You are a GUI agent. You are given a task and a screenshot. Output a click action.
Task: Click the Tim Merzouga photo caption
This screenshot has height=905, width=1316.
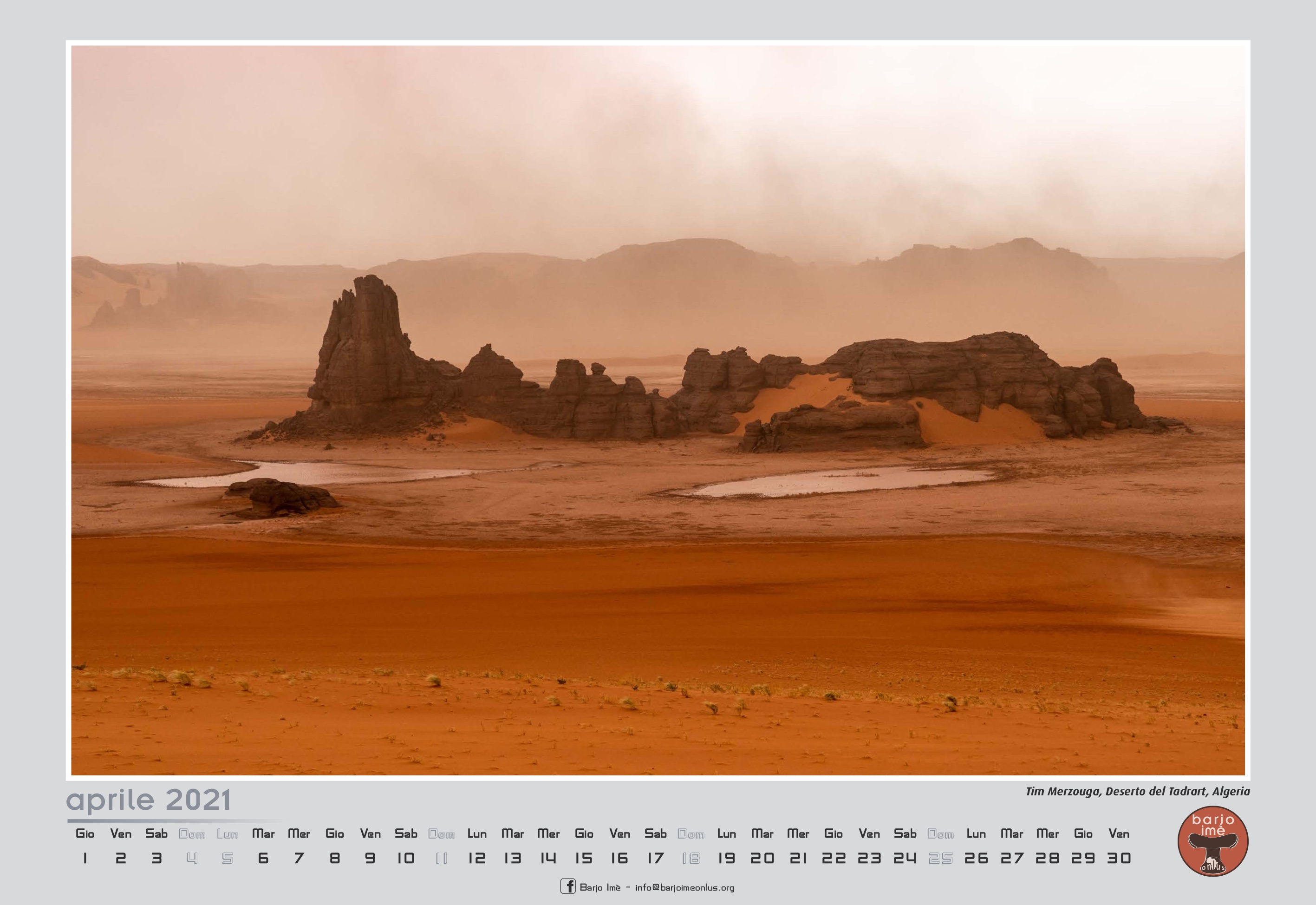pyautogui.click(x=1138, y=791)
